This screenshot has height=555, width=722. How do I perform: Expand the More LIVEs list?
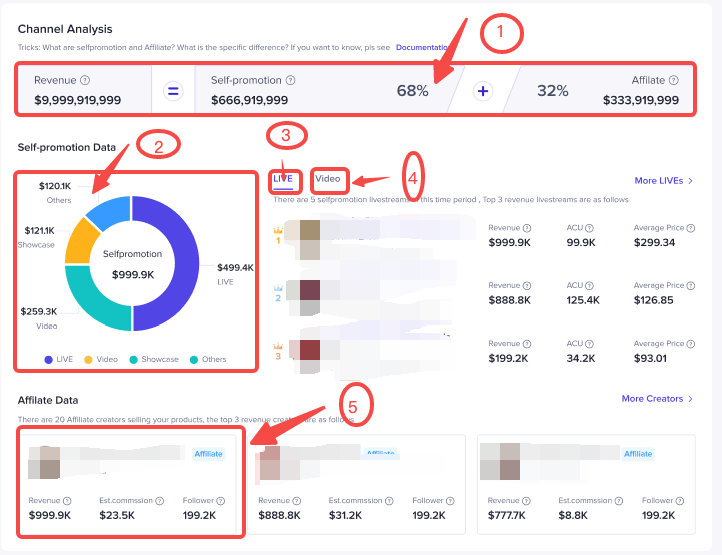(664, 181)
